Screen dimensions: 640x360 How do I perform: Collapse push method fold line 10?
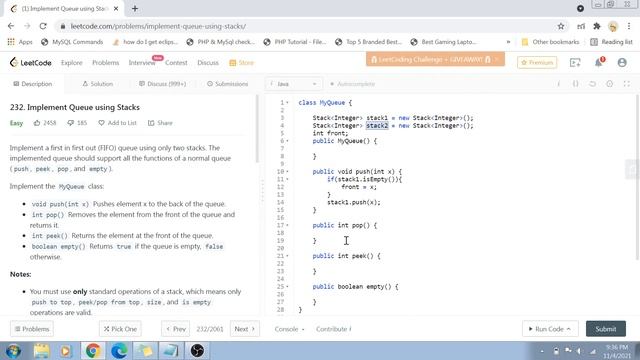(x=287, y=172)
